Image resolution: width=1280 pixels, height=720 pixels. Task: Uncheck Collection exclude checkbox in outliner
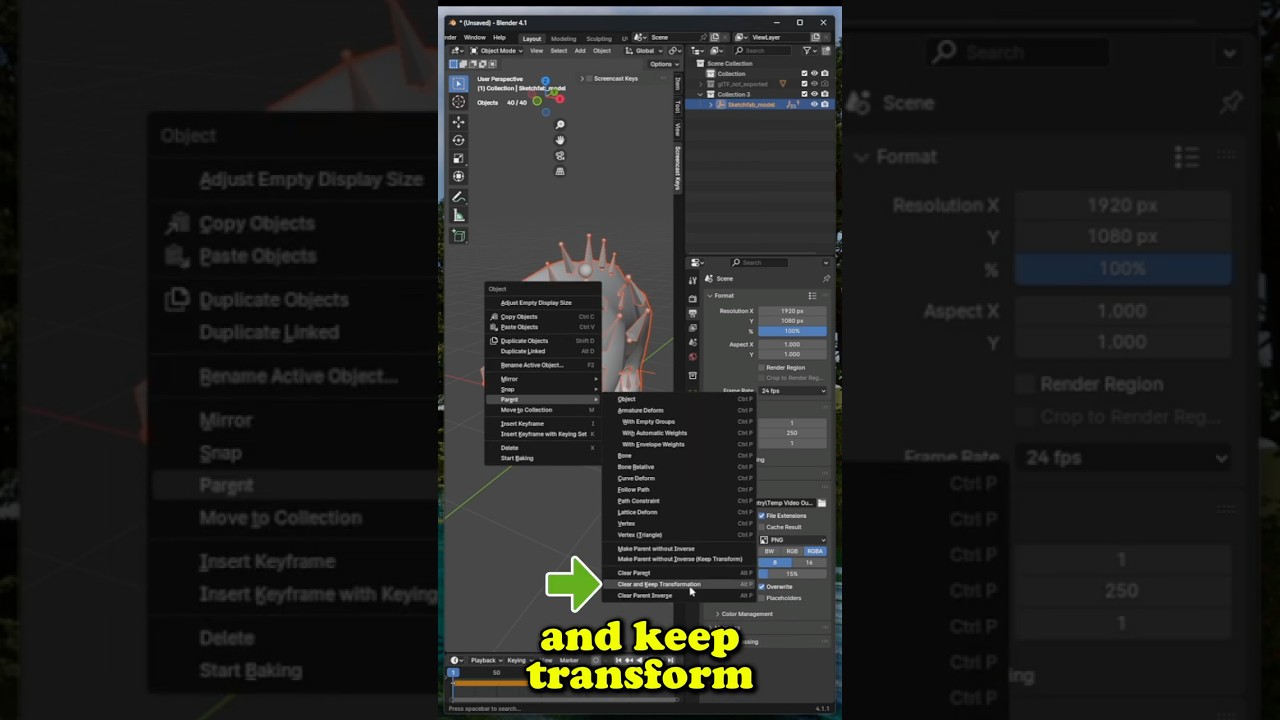pyautogui.click(x=804, y=74)
